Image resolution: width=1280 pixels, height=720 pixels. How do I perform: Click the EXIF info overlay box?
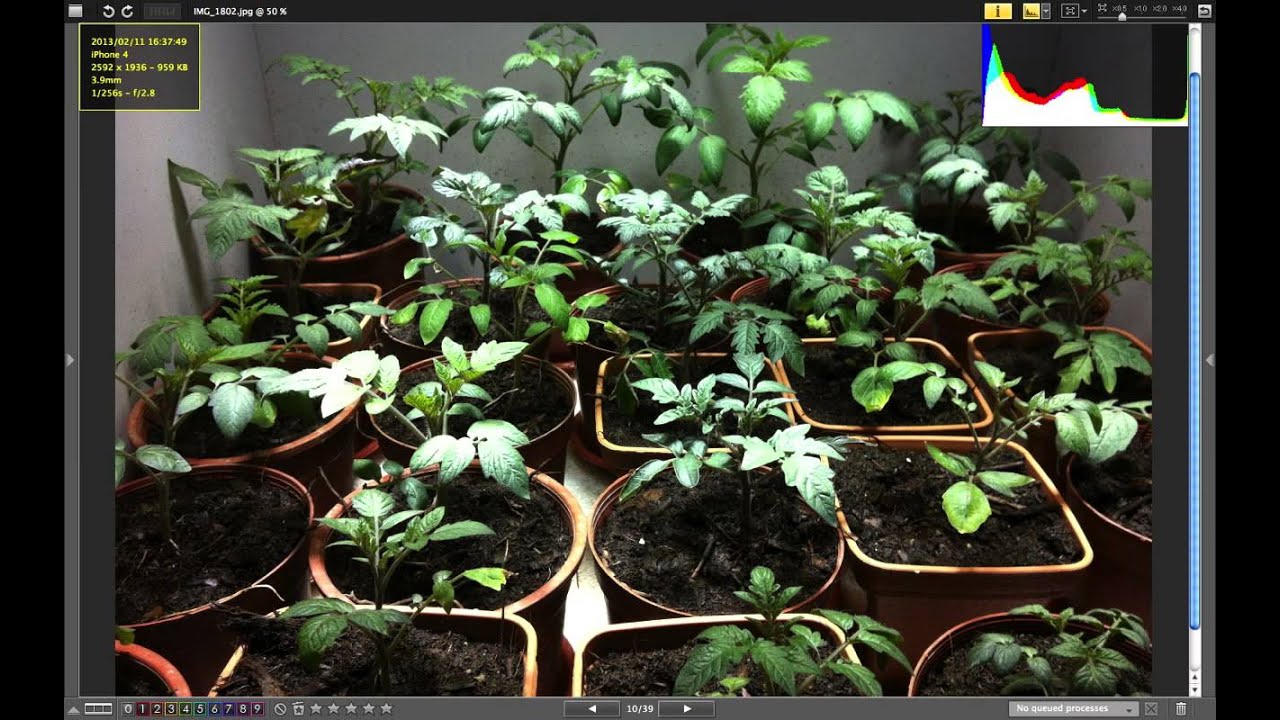(139, 67)
